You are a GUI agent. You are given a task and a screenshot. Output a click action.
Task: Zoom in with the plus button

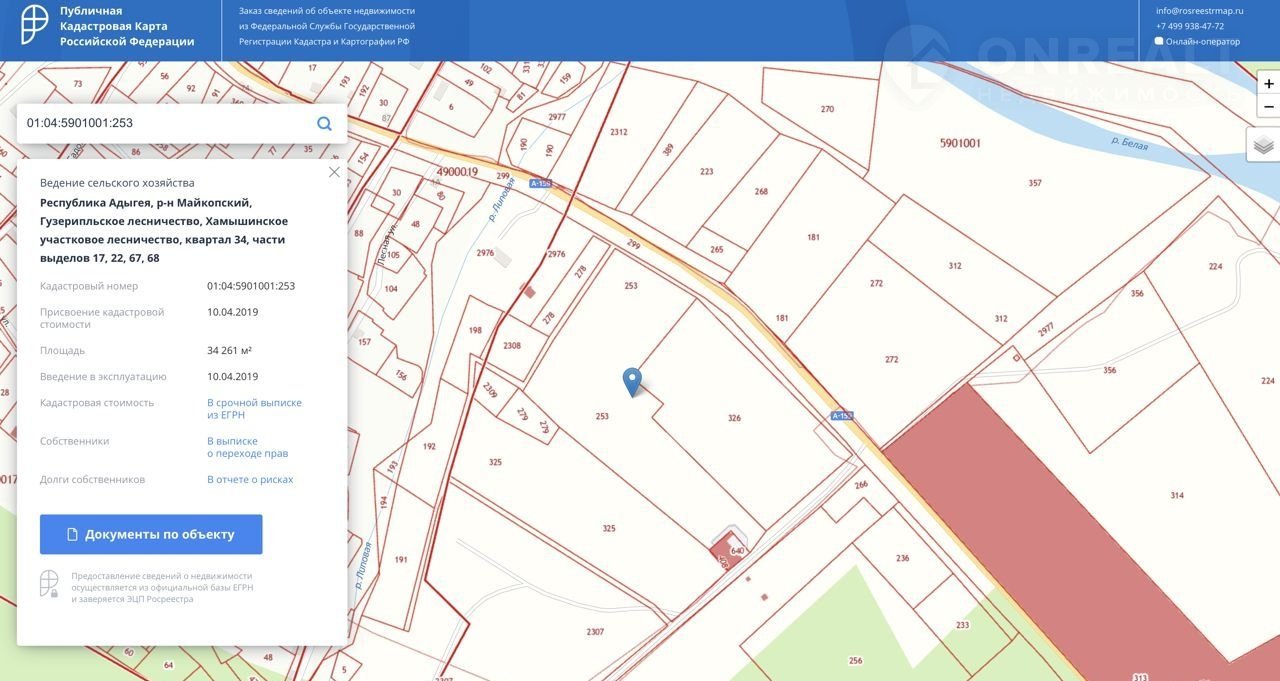coord(1268,84)
